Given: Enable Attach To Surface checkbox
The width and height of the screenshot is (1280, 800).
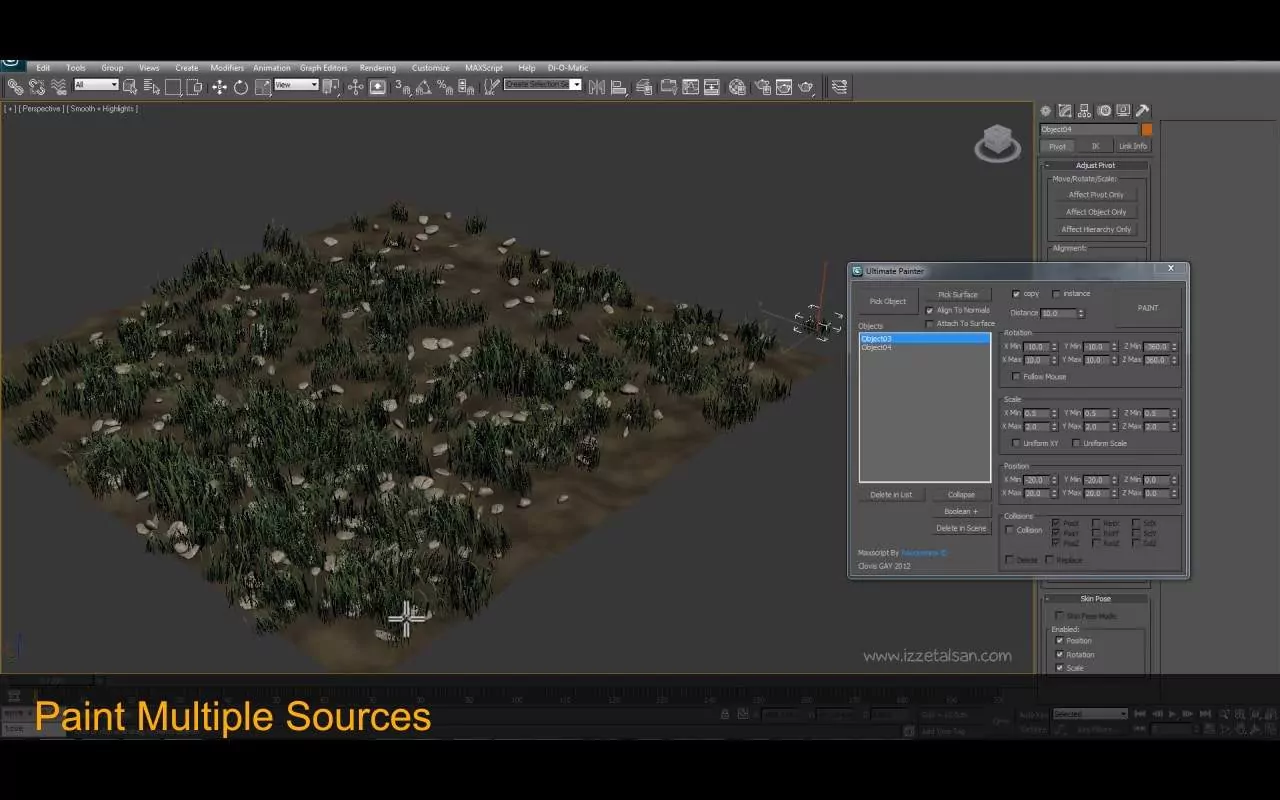Looking at the screenshot, I should (x=930, y=324).
